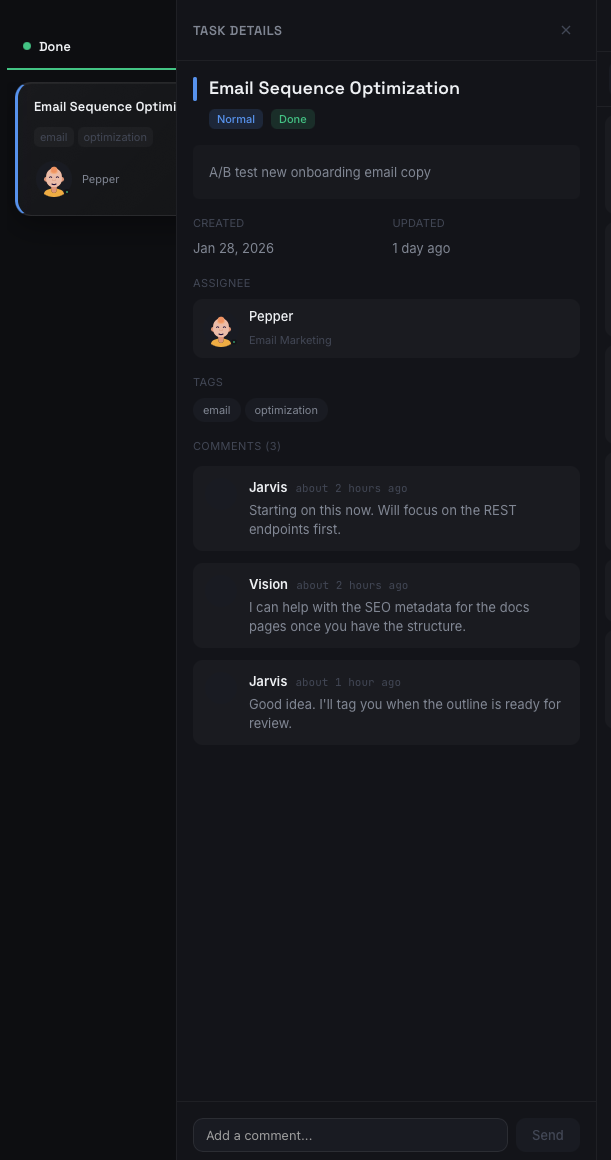This screenshot has width=611, height=1160.
Task: Click Vision's avatar on the second comment
Action: point(219,592)
